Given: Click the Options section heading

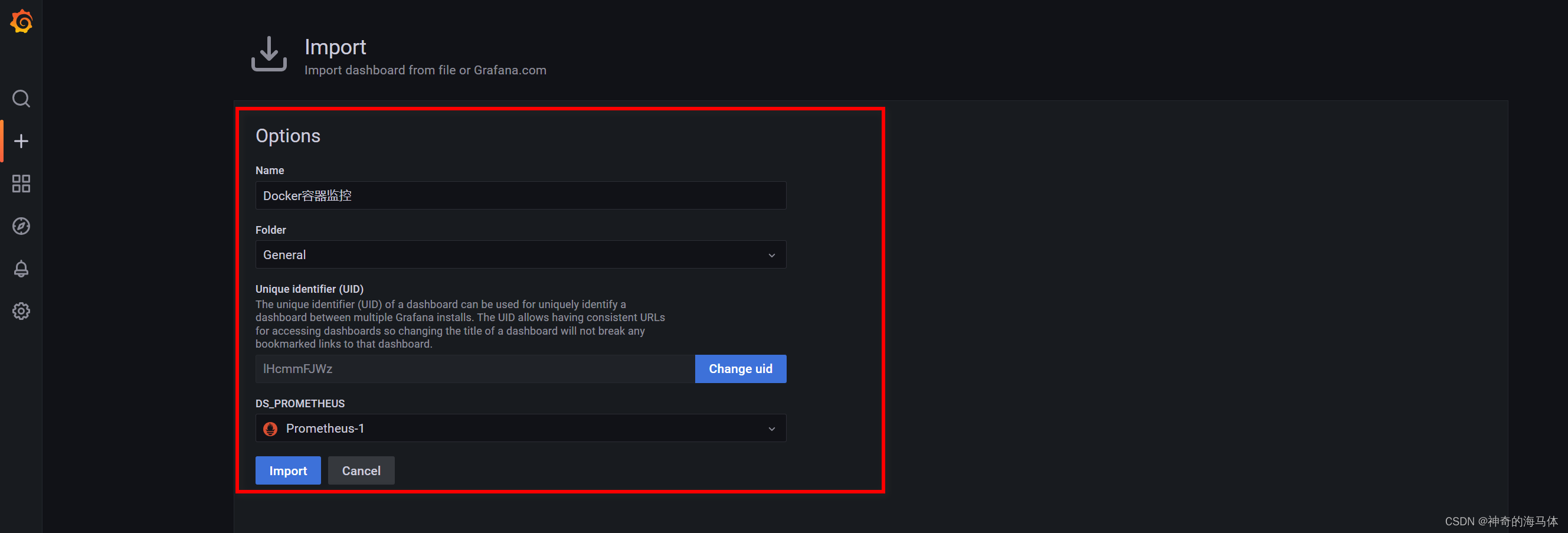Looking at the screenshot, I should click(288, 136).
